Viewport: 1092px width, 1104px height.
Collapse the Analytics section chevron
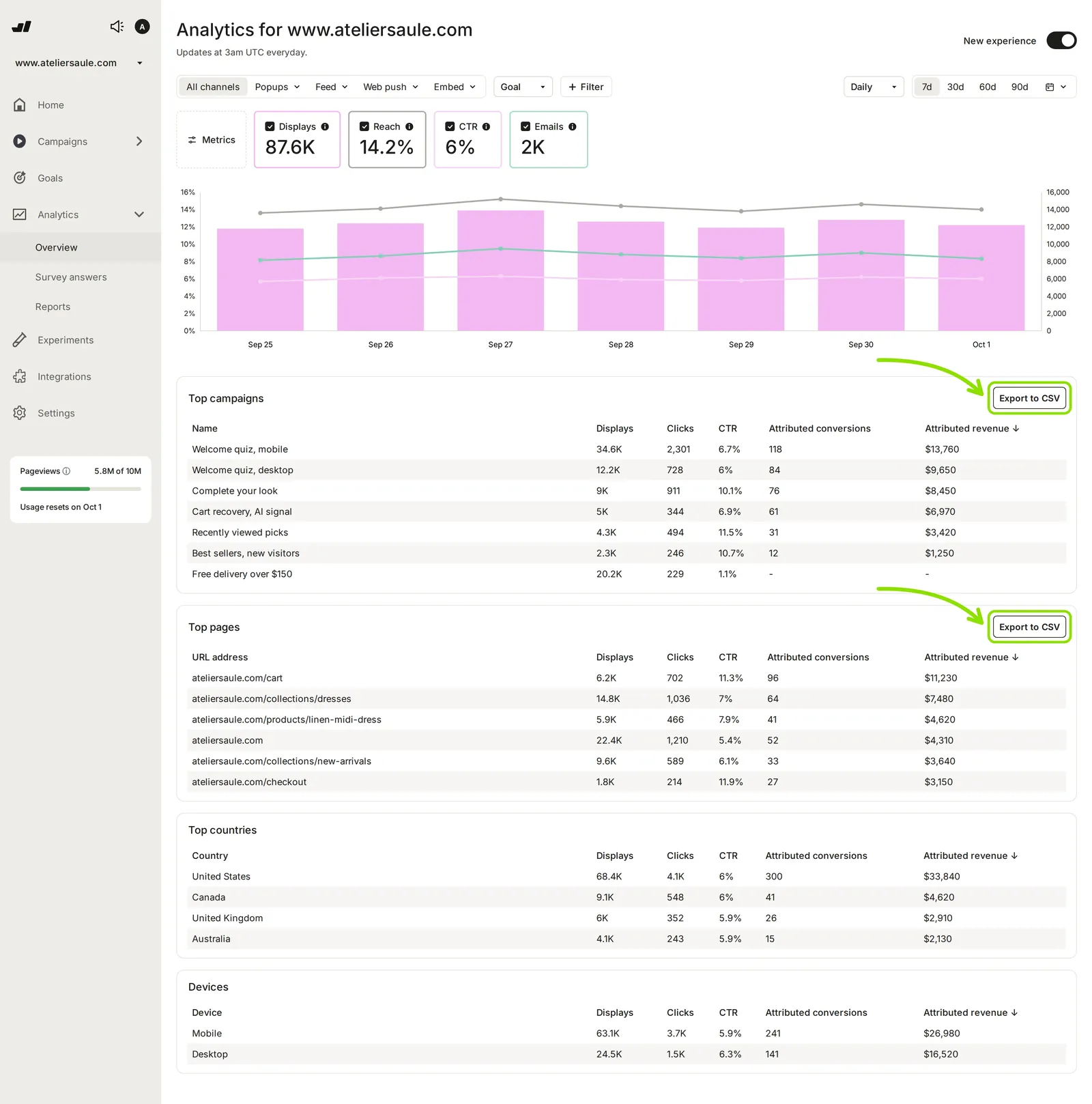tap(139, 214)
